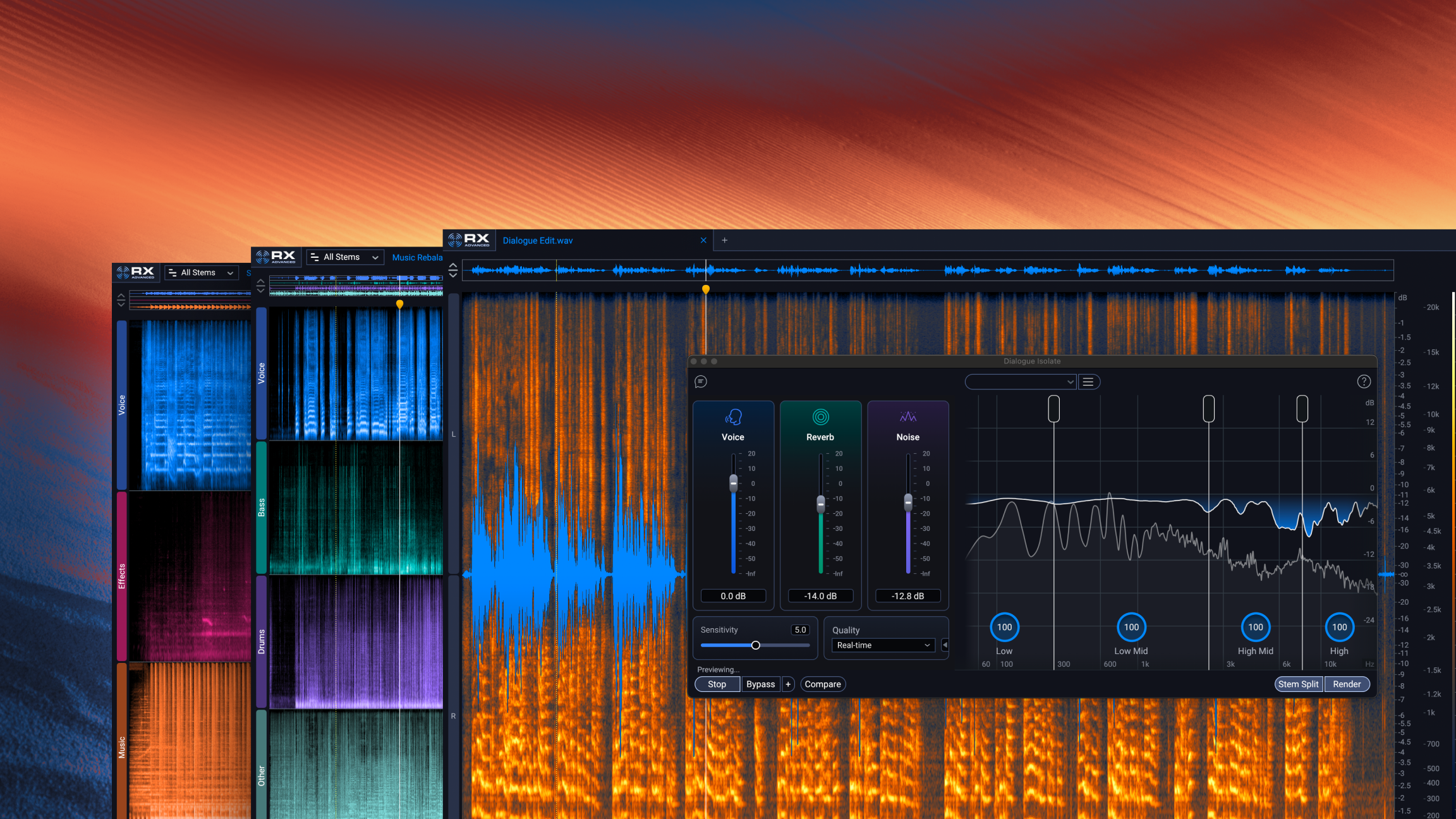Click the Stem Split button
The image size is (1456, 819).
coord(1298,684)
